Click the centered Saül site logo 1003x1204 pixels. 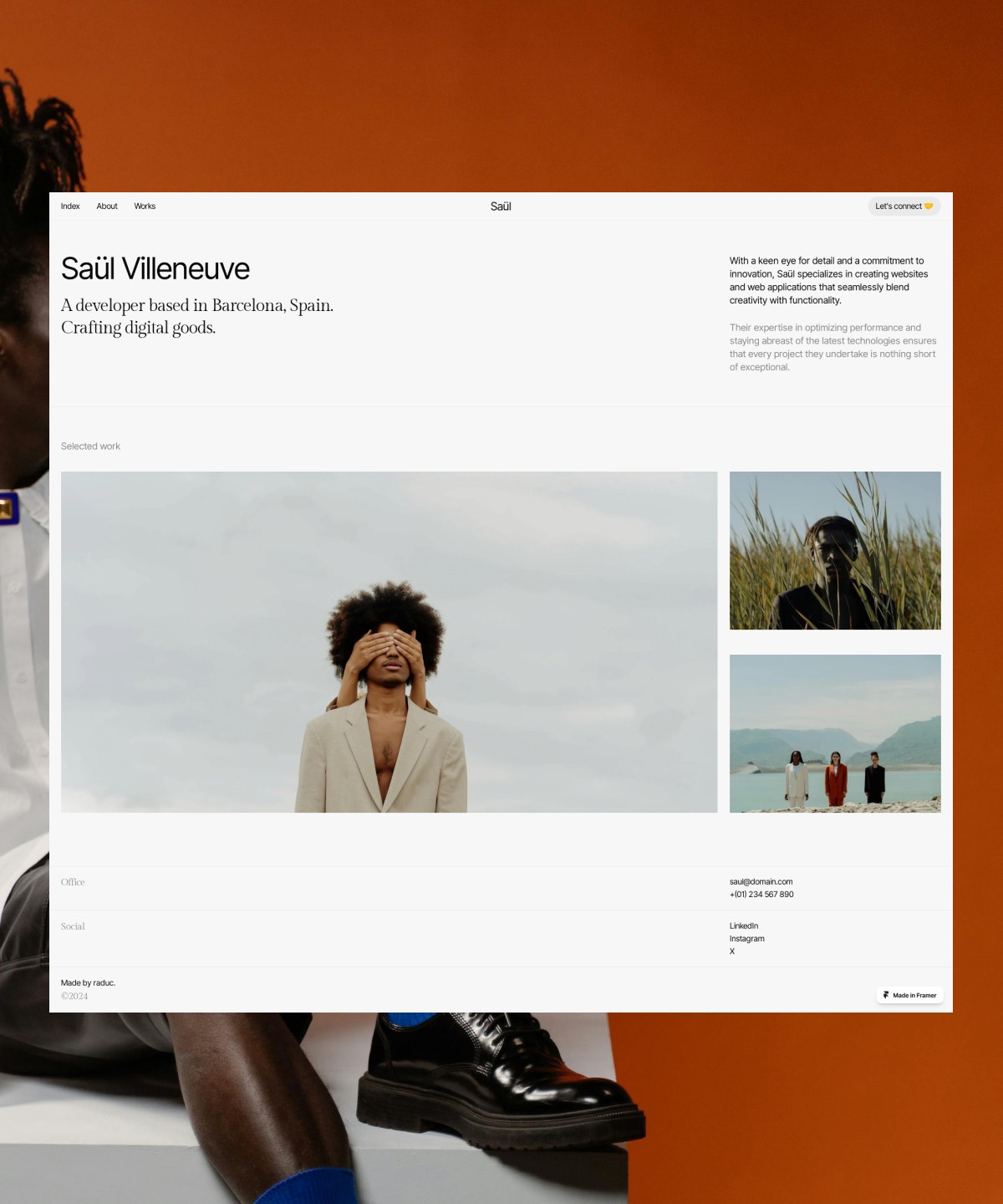tap(501, 207)
